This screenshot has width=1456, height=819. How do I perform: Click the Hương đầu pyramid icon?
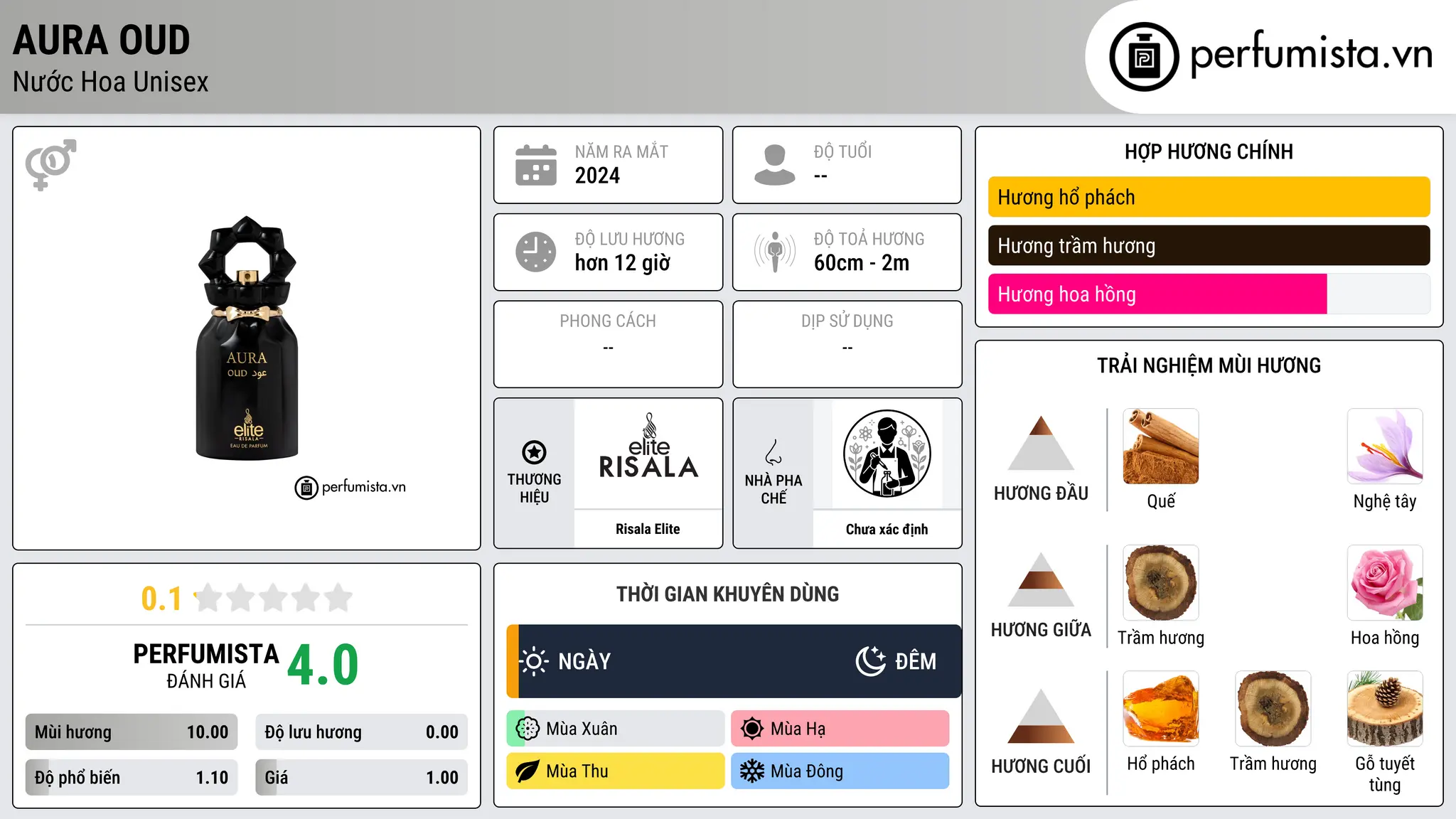(1041, 443)
